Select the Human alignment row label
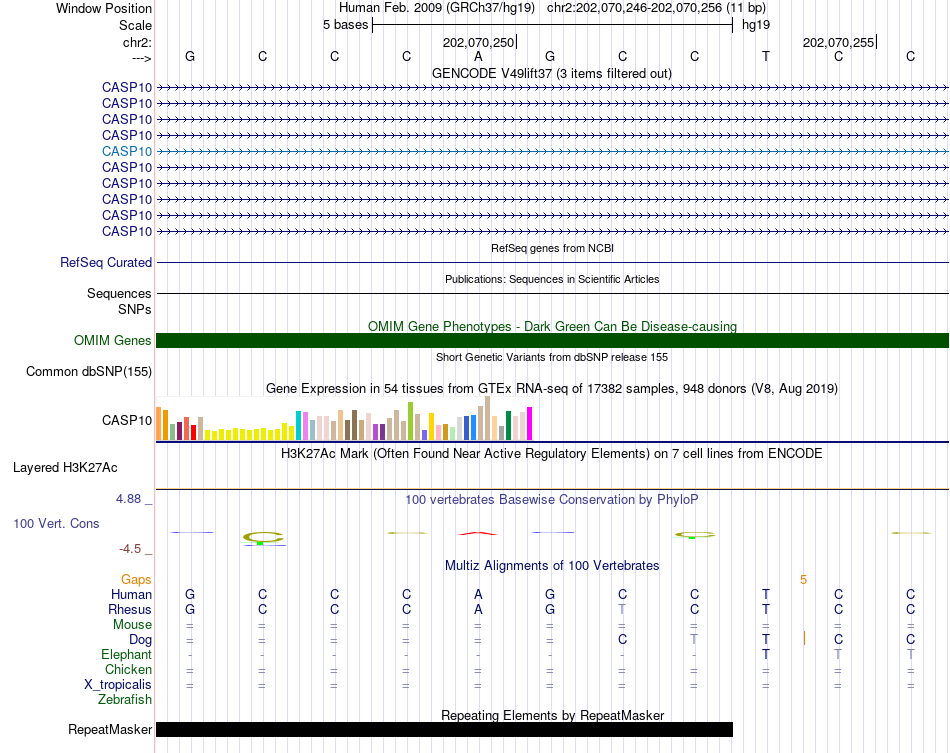The height and width of the screenshot is (753, 950). pos(131,594)
